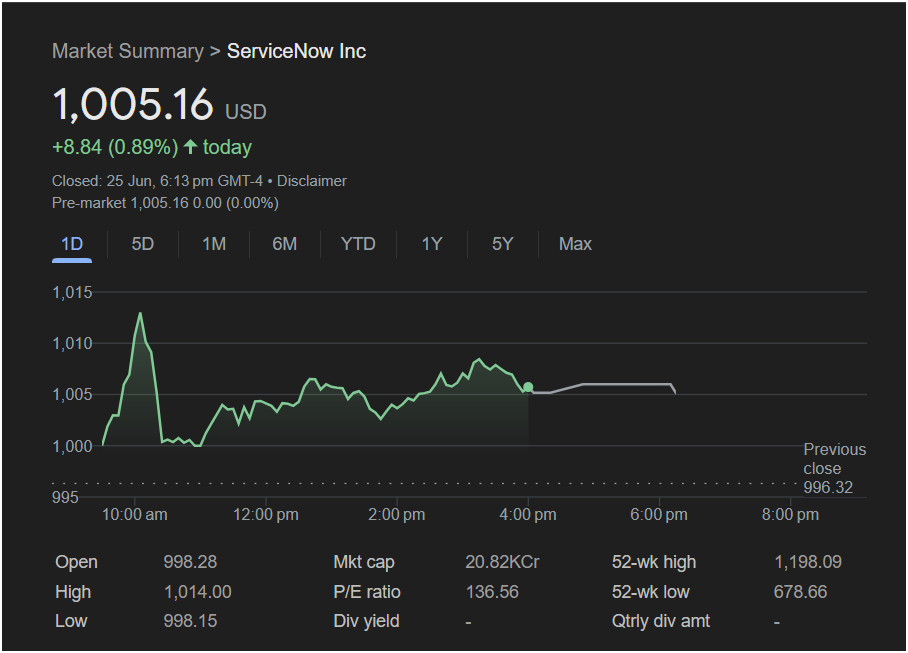Click the 52-wk high label
This screenshot has width=908, height=653.
coord(654,562)
